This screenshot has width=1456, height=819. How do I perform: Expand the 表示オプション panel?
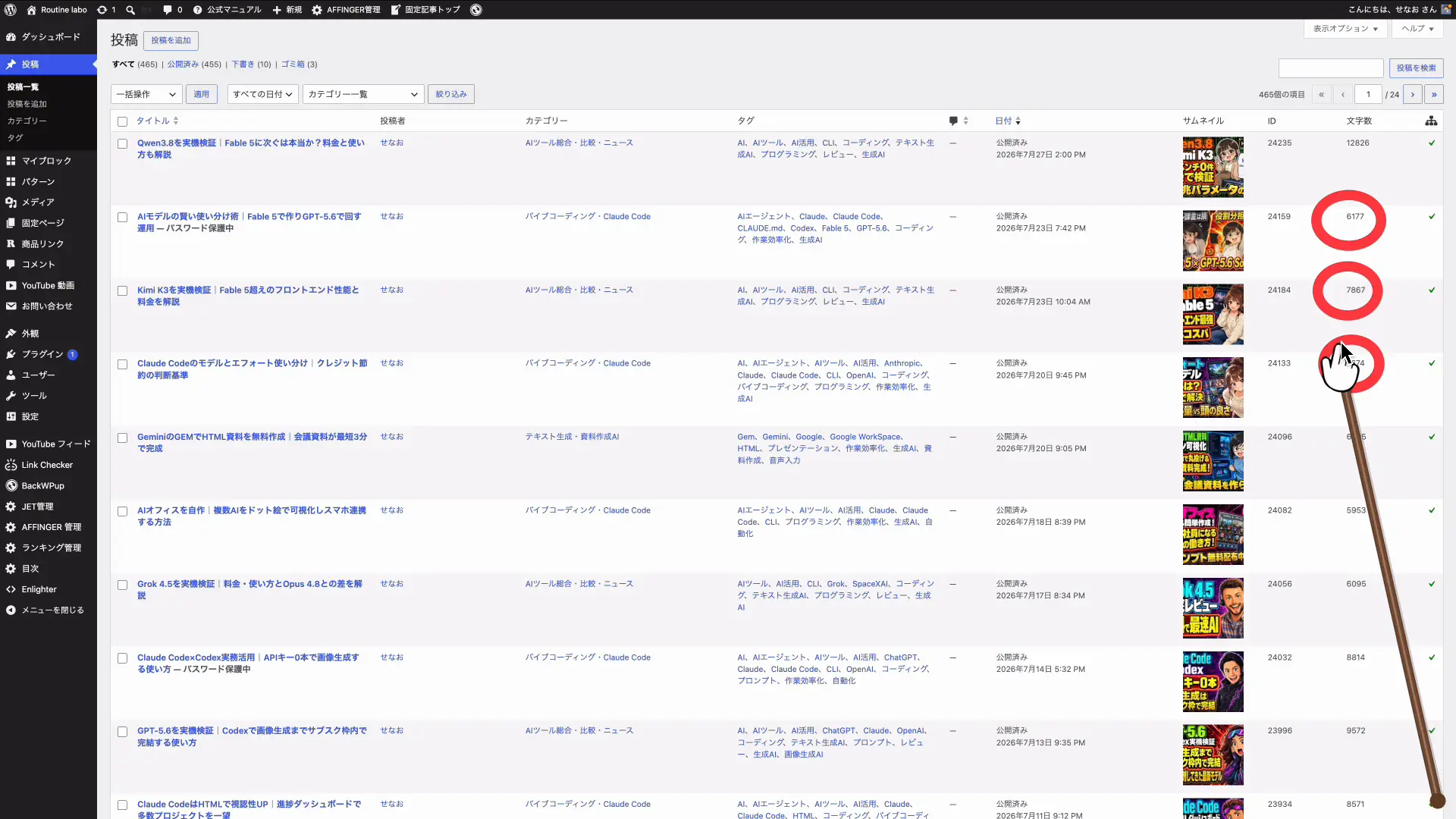click(1345, 29)
